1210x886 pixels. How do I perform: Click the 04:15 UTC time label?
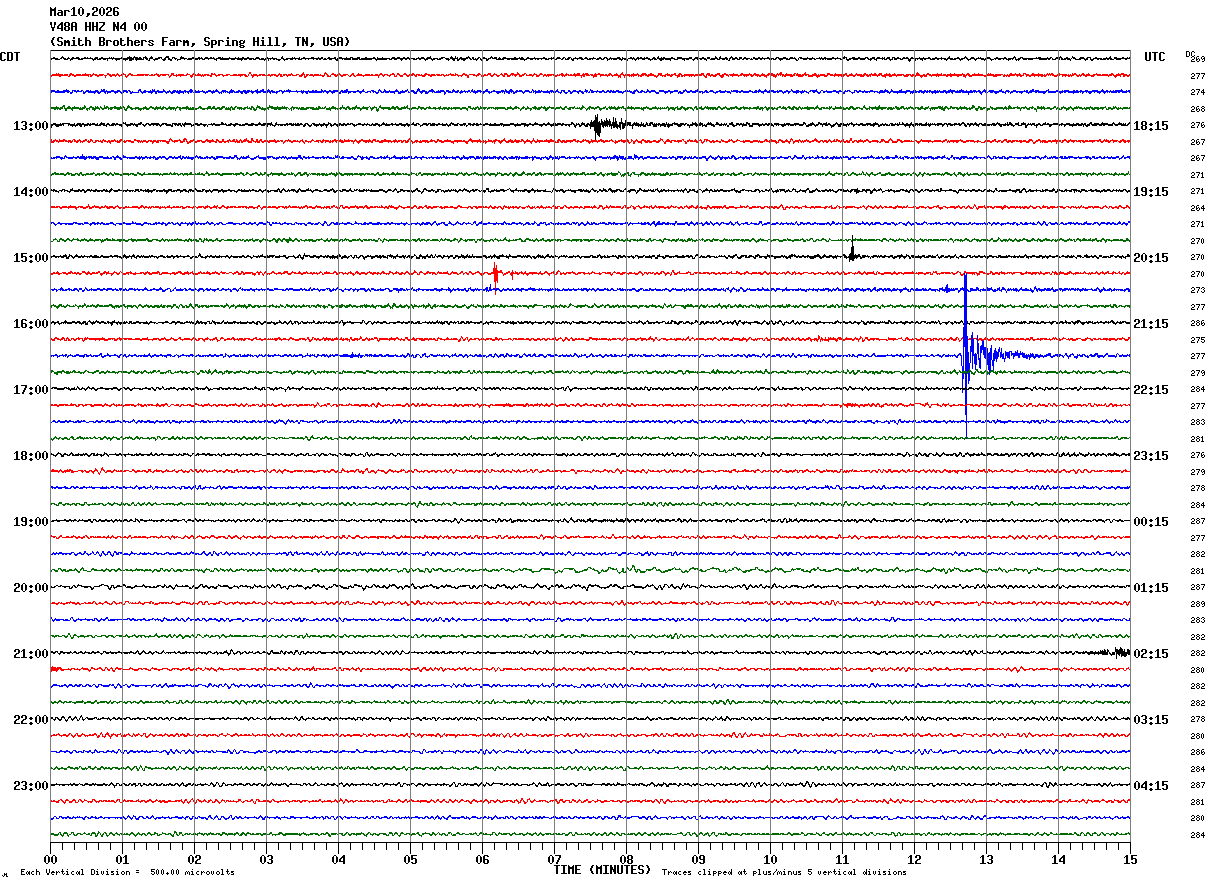click(1151, 786)
